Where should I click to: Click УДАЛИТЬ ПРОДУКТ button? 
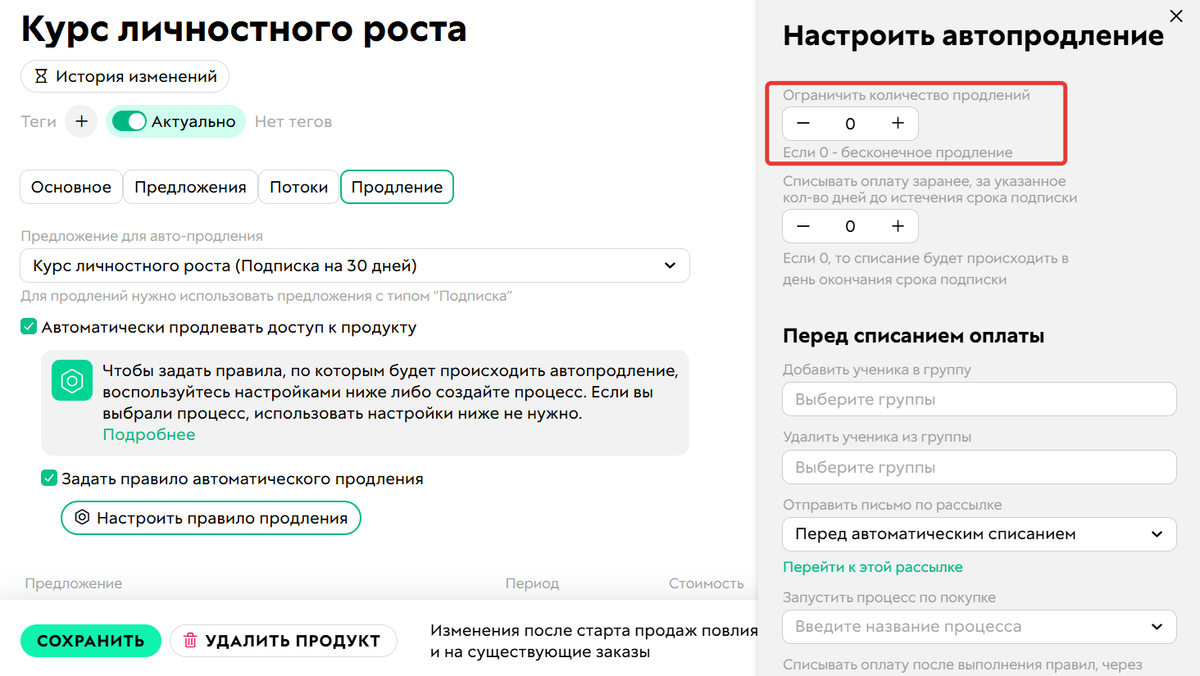283,641
